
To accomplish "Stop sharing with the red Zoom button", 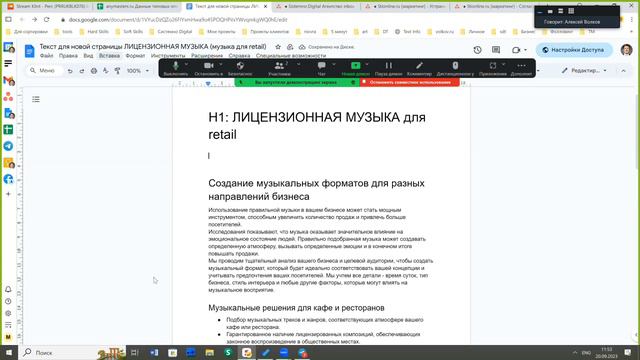I will pyautogui.click(x=410, y=82).
